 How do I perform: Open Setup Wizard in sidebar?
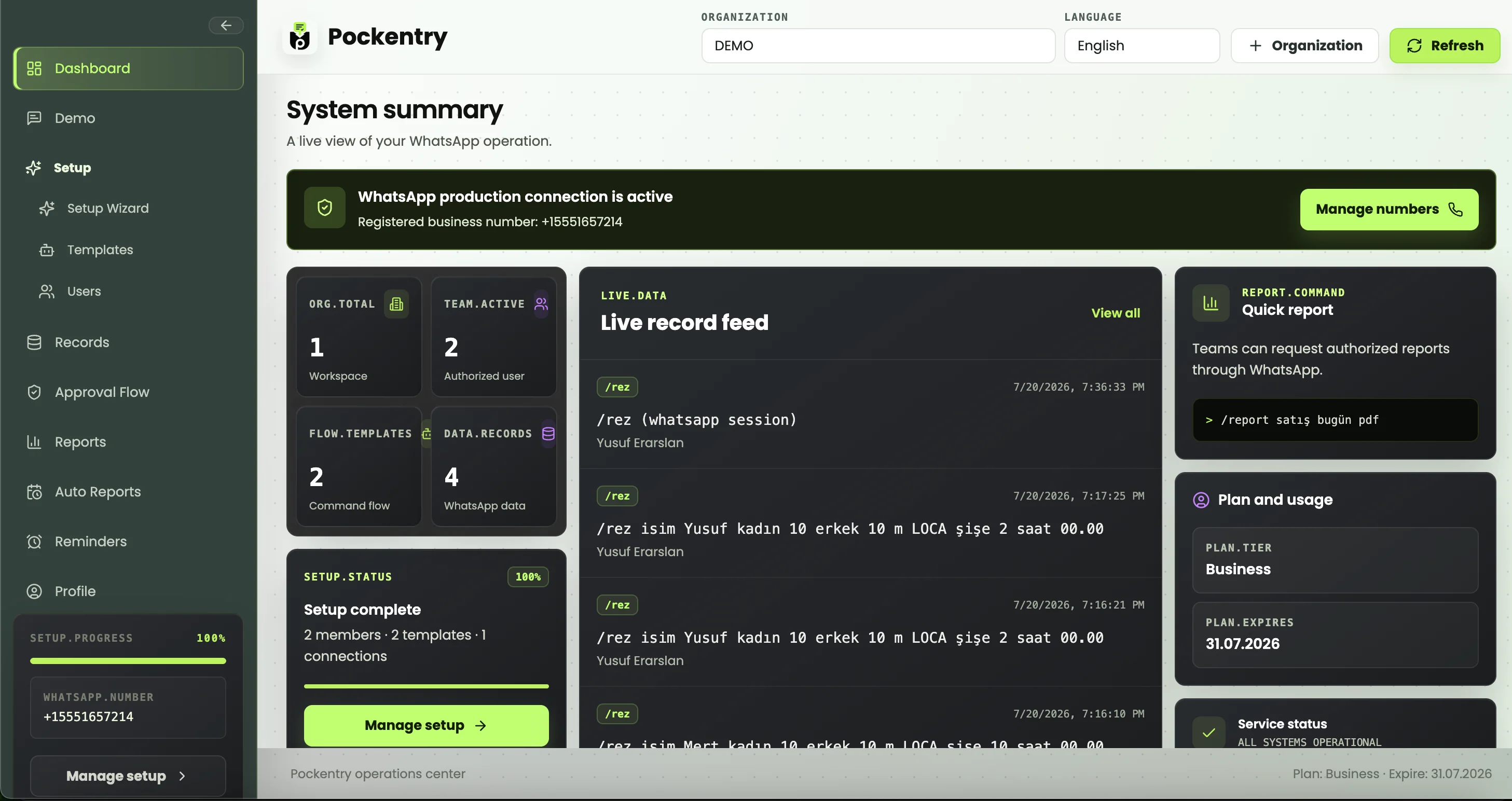click(x=108, y=209)
